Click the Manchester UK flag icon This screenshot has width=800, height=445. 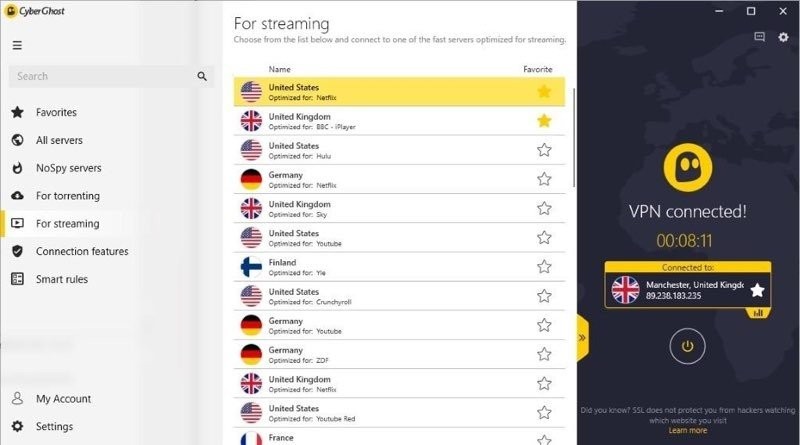(x=625, y=290)
